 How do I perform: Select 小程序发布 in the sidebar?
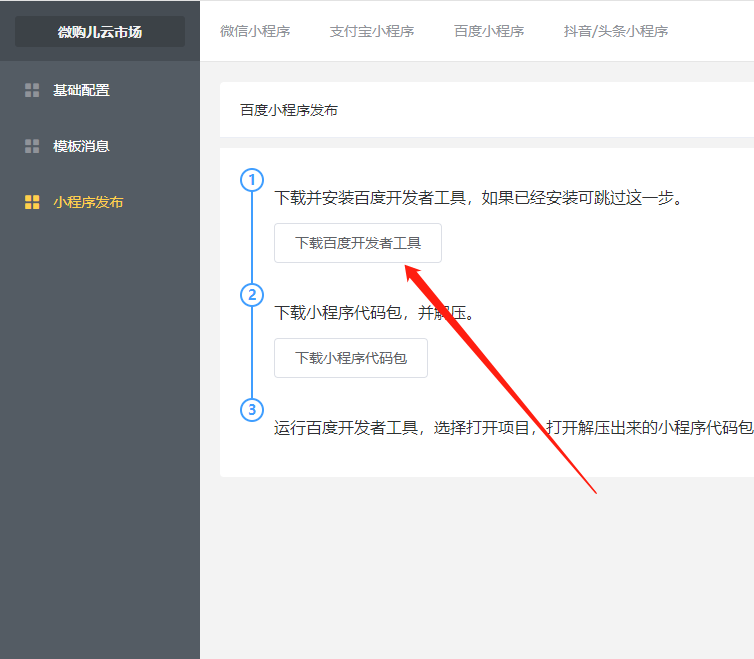tap(88, 202)
